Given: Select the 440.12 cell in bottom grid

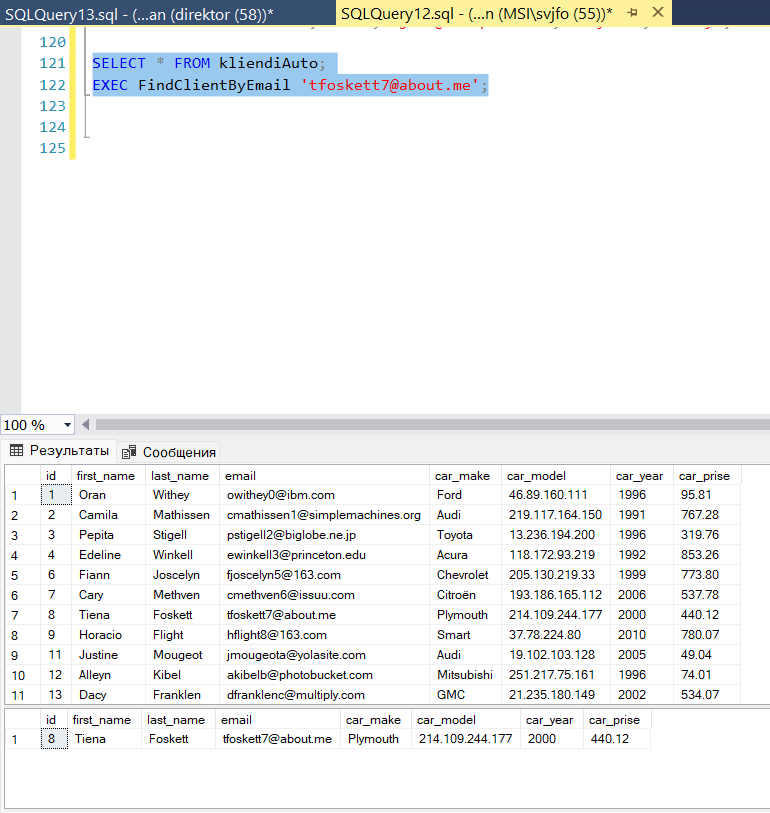Looking at the screenshot, I should tap(617, 739).
